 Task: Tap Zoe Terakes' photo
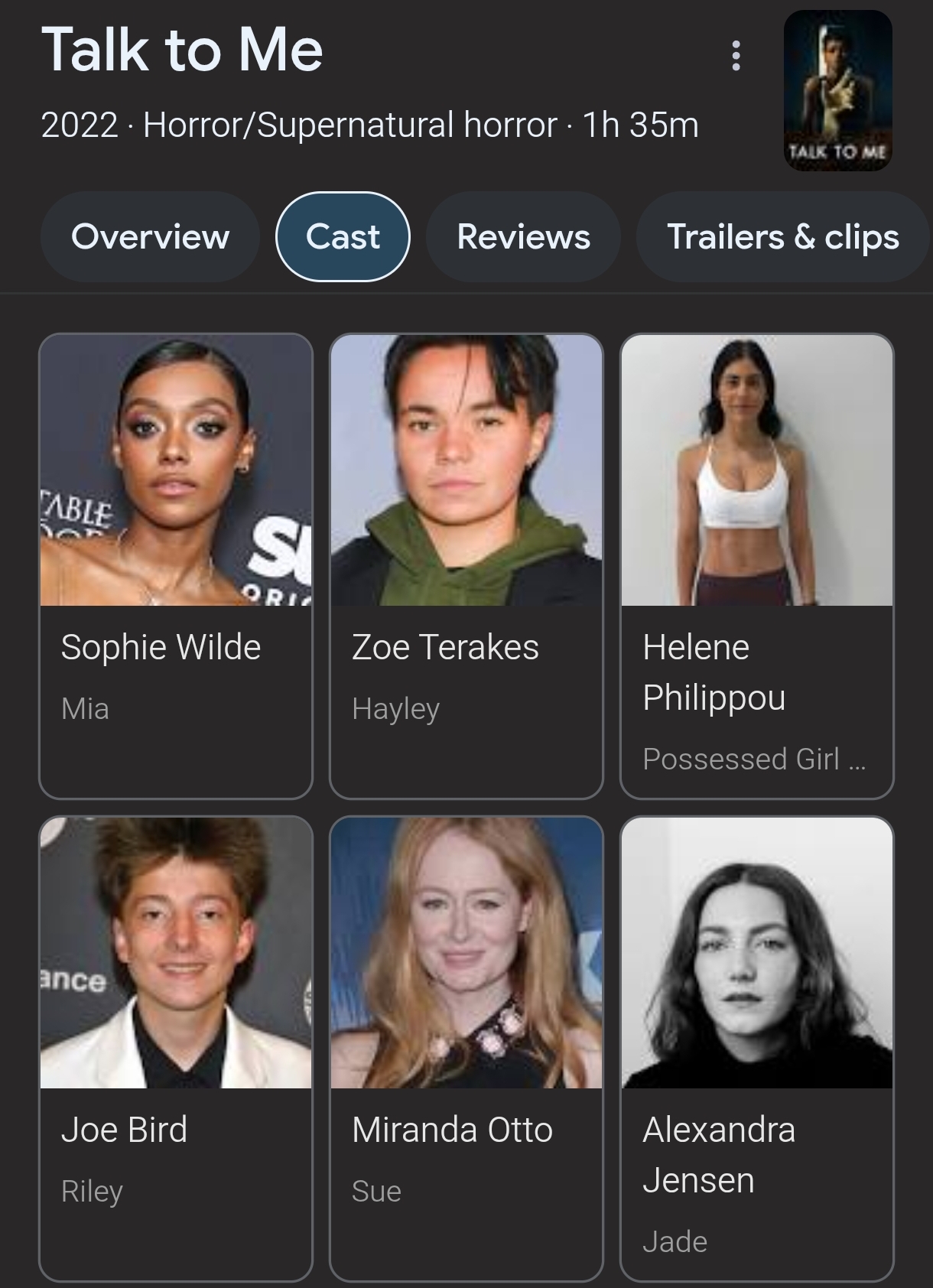pos(466,470)
